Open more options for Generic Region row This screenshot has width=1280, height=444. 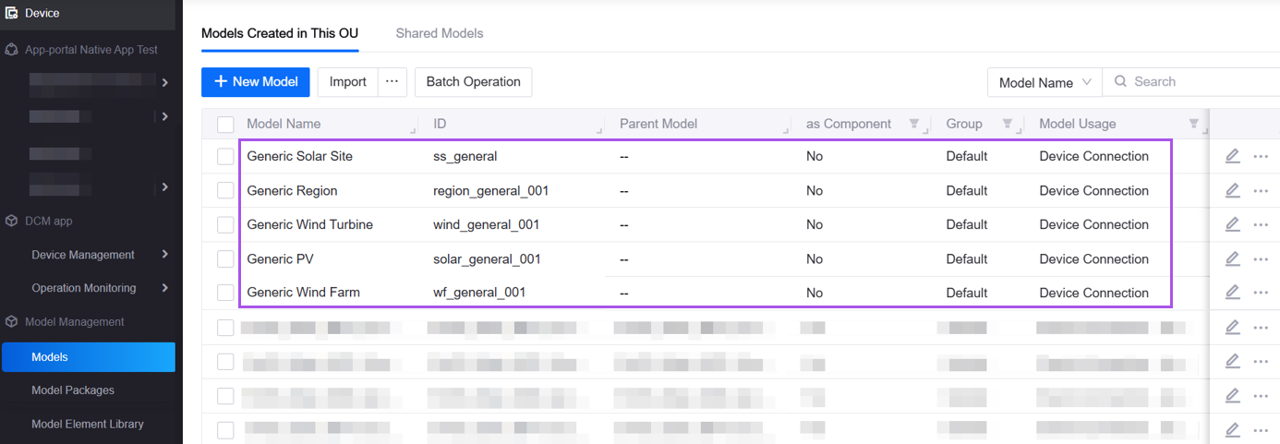point(1260,191)
